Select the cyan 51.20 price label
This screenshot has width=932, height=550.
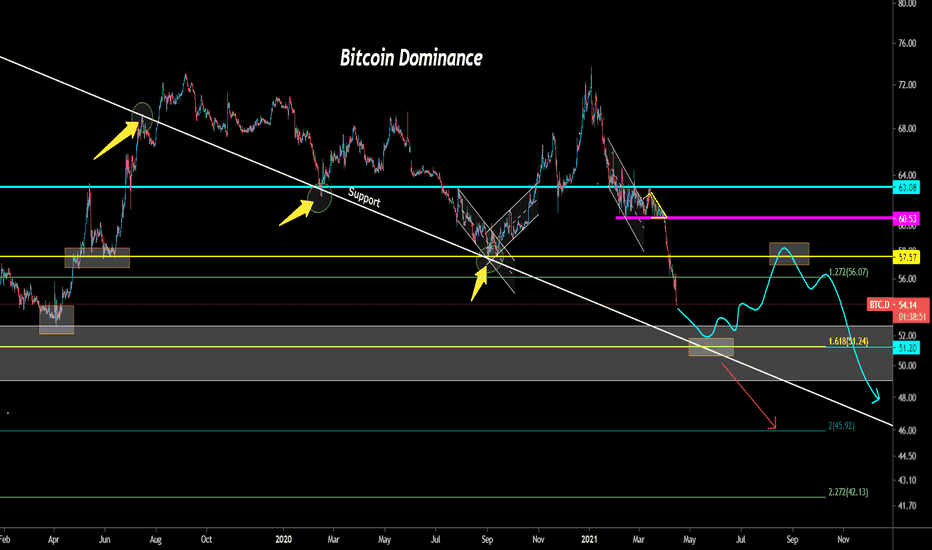[907, 347]
